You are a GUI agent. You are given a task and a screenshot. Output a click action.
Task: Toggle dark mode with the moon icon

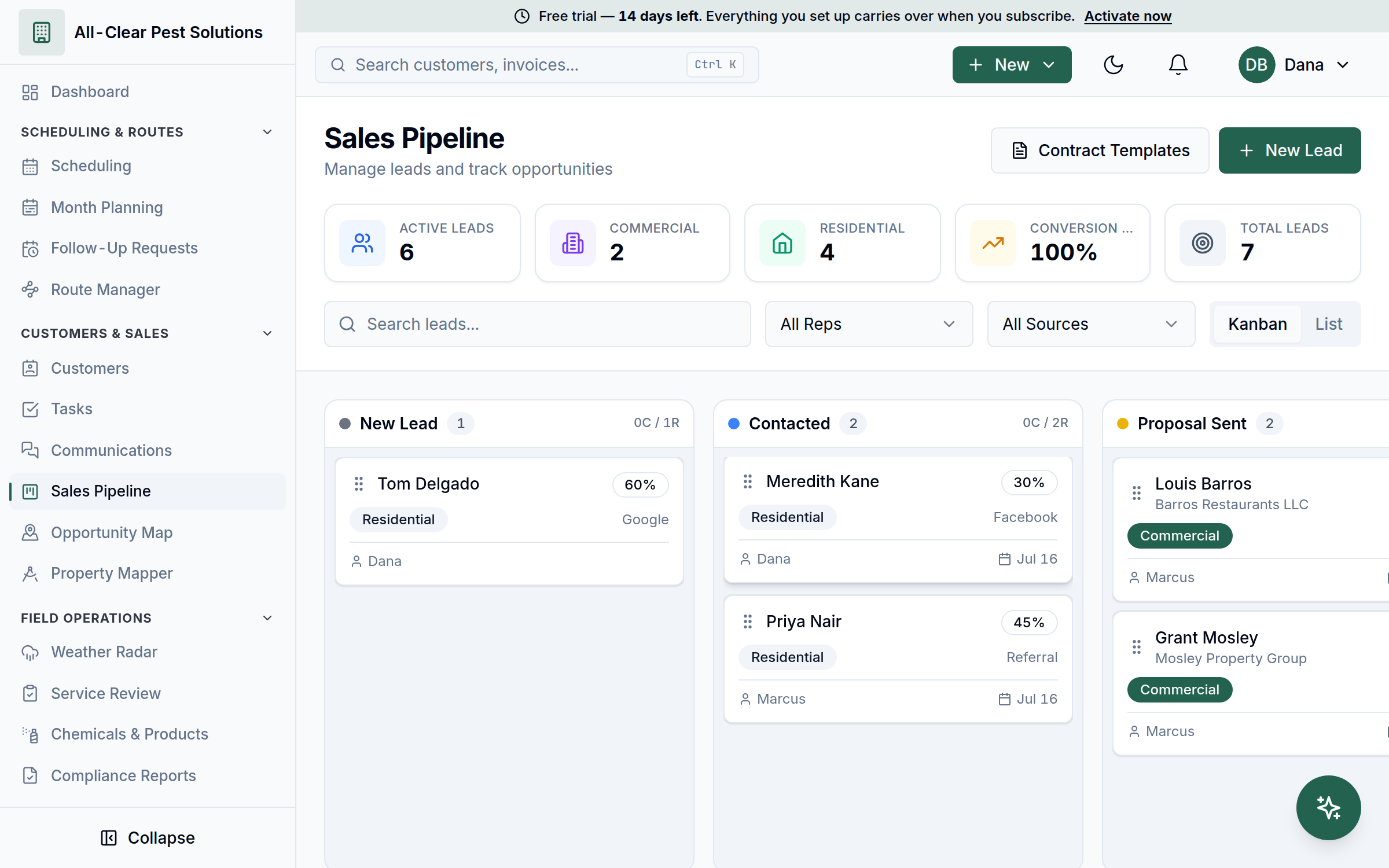(1113, 65)
